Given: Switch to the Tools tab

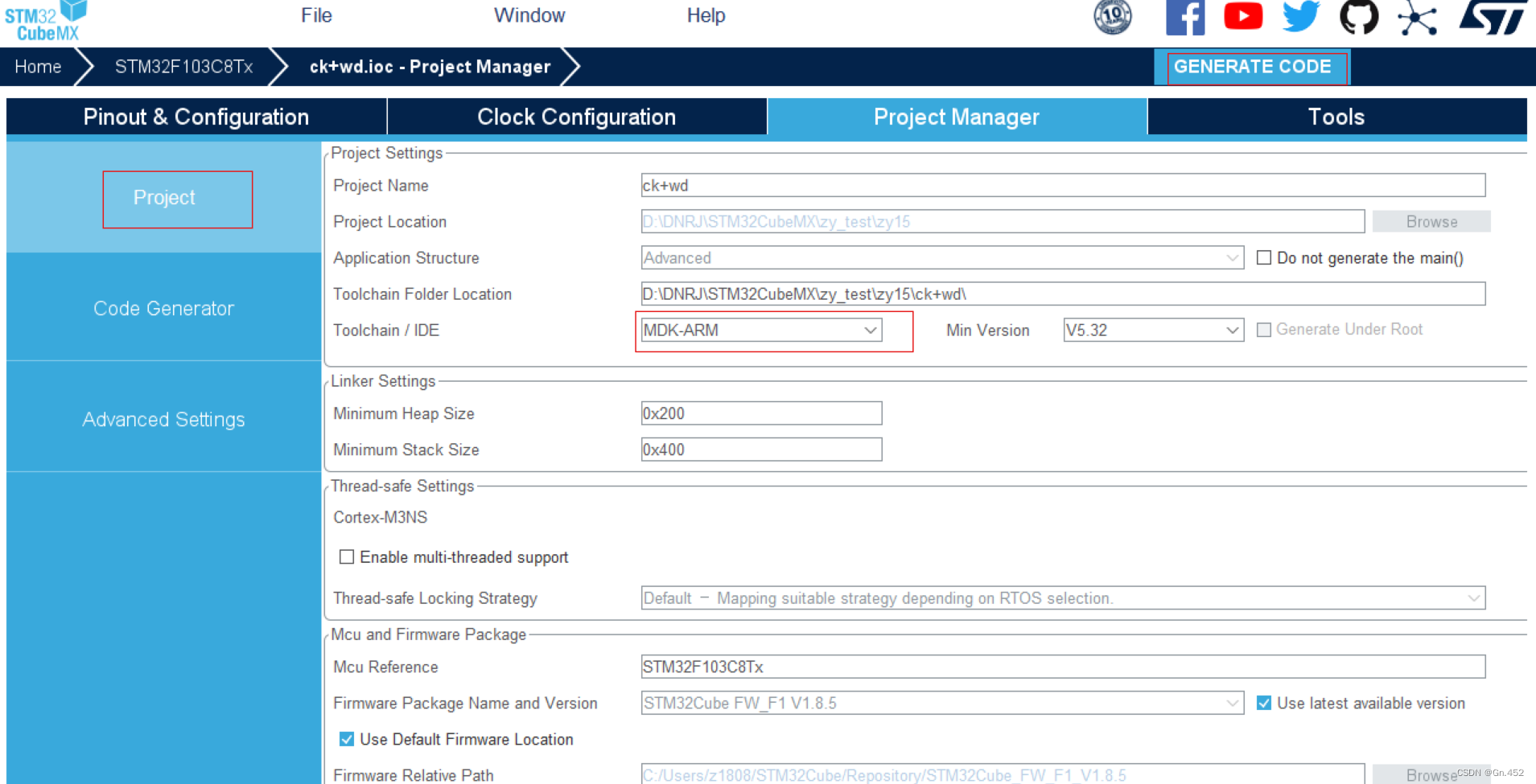Looking at the screenshot, I should pyautogui.click(x=1336, y=117).
